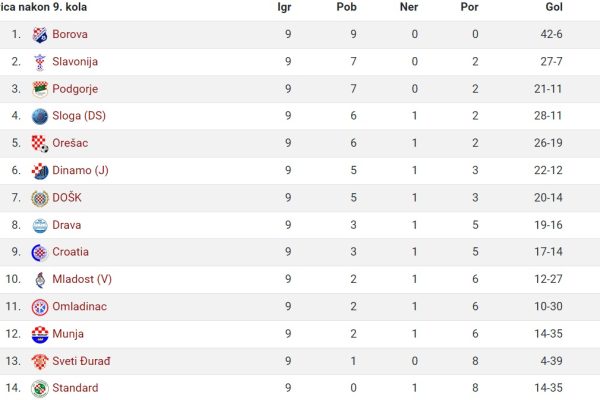Click the Gol column header

click(554, 7)
